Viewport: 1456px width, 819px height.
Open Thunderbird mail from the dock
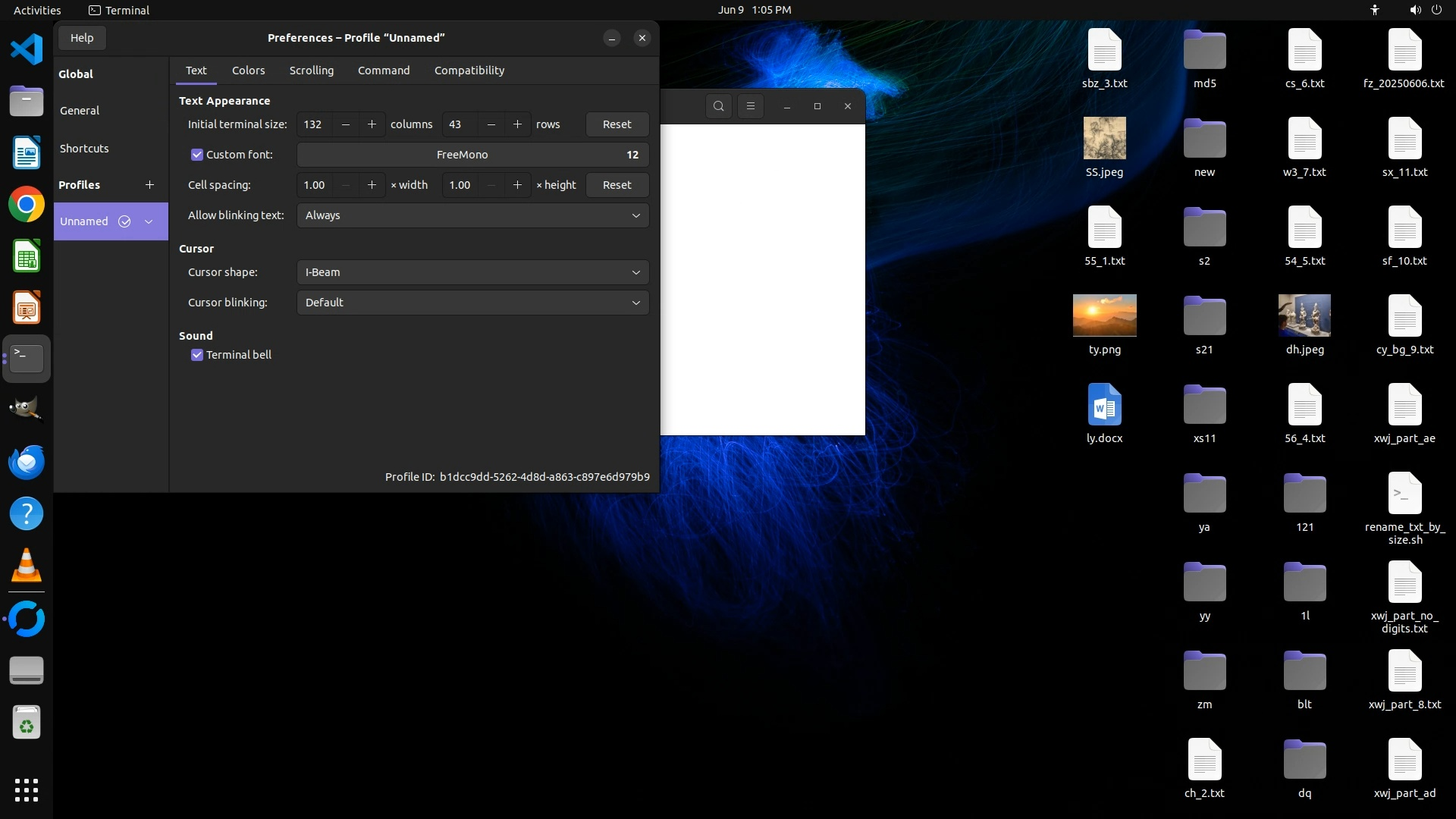click(27, 462)
